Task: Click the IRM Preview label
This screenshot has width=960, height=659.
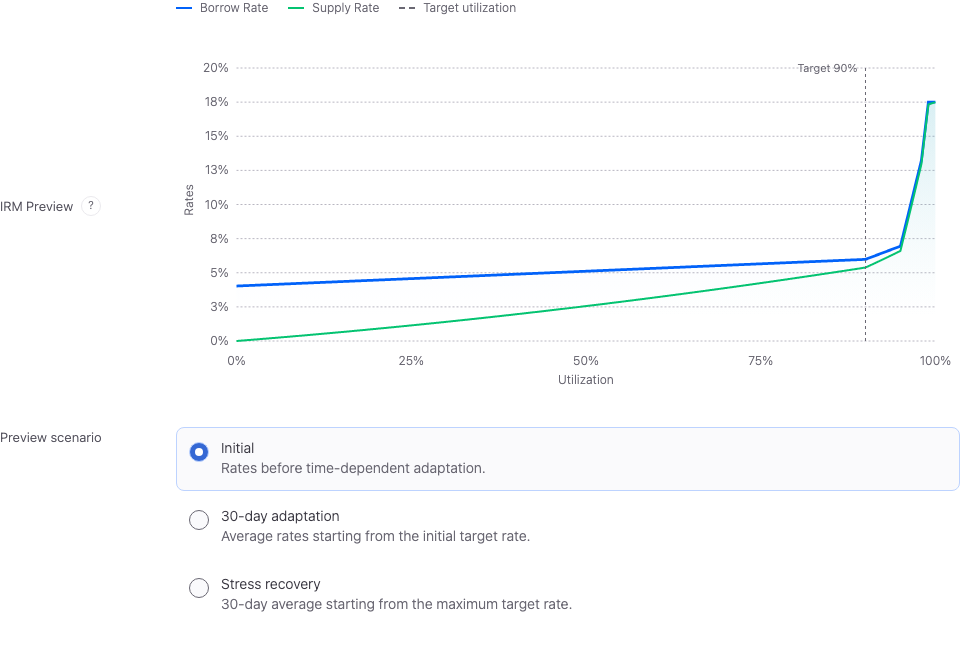Action: (x=36, y=206)
